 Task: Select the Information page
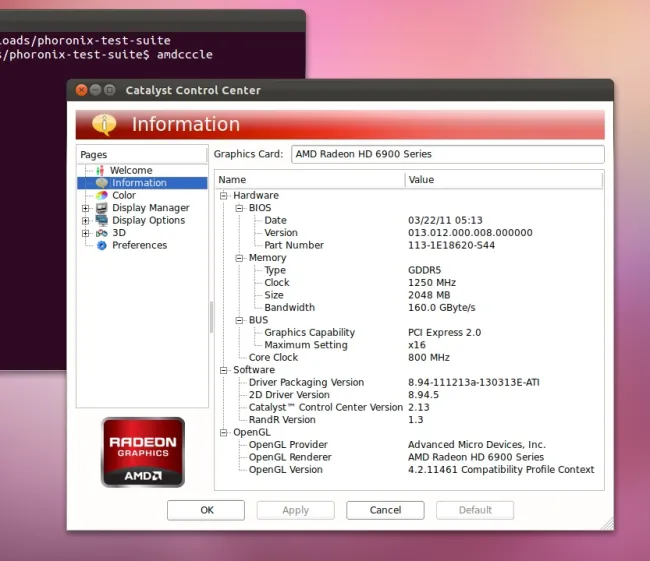pyautogui.click(x=139, y=183)
